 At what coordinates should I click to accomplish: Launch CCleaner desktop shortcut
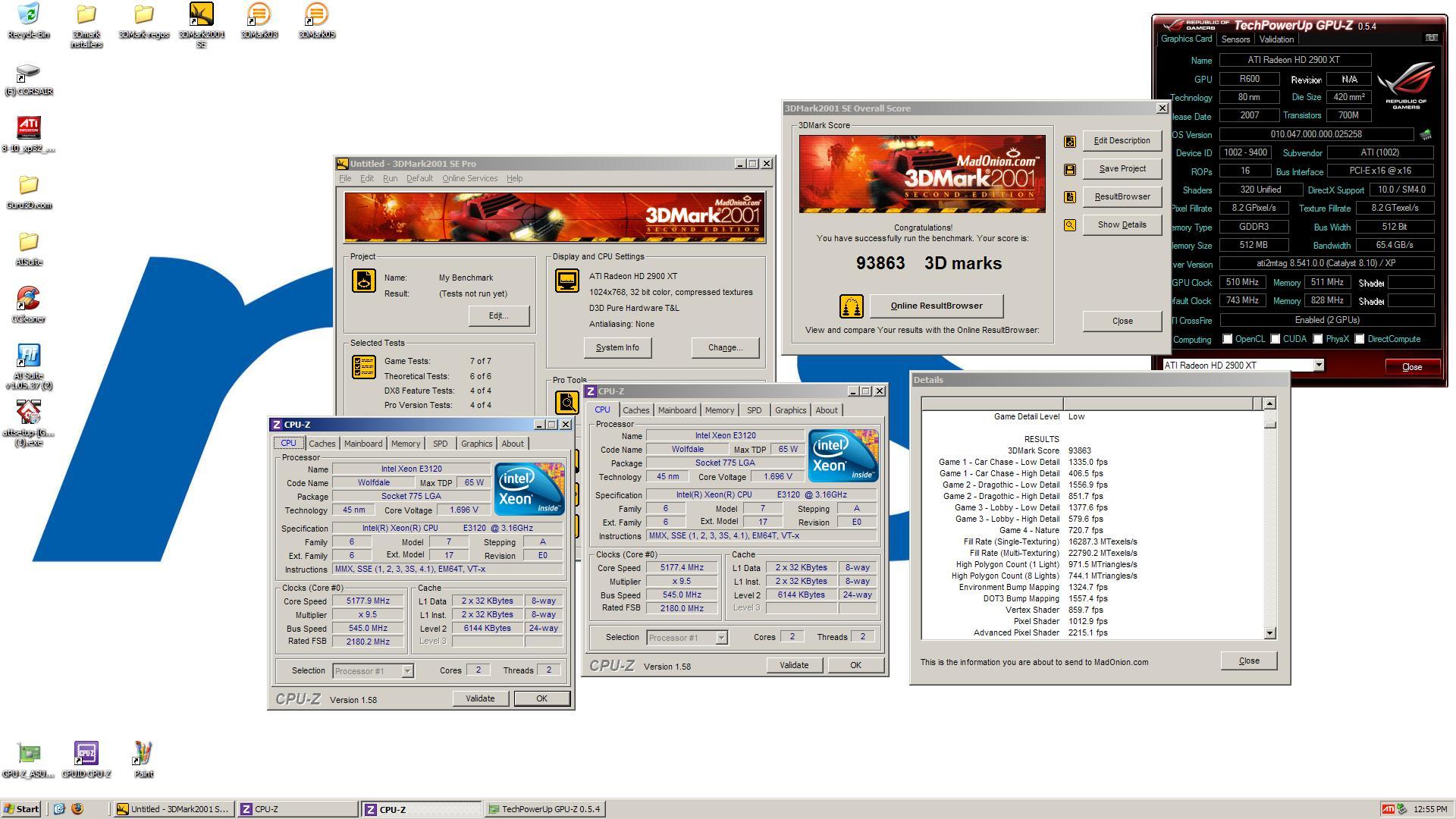click(29, 306)
